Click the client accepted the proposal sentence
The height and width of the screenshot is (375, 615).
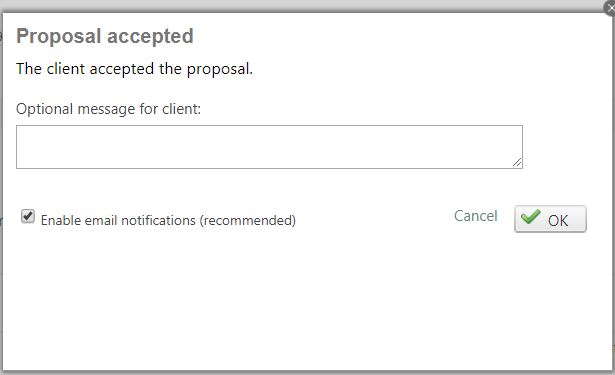point(135,69)
